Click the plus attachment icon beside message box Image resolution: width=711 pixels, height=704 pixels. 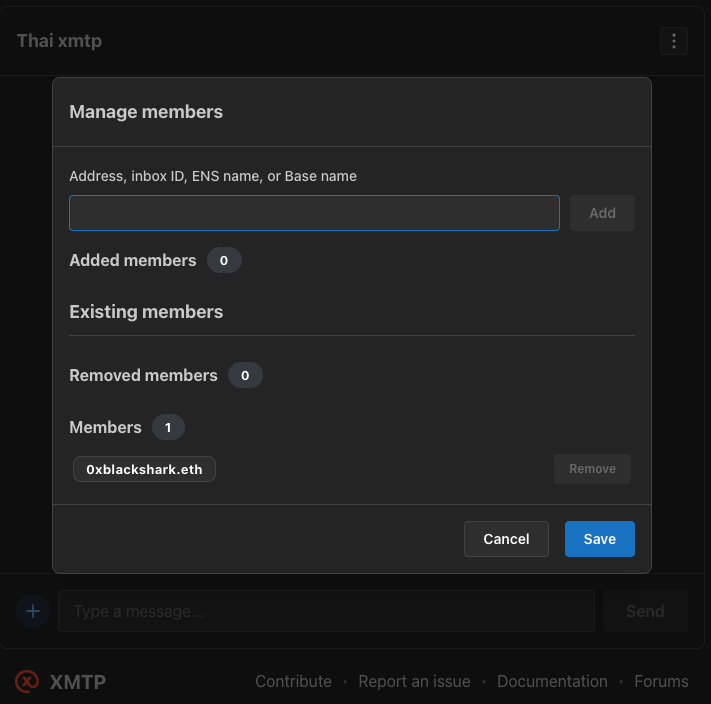(x=33, y=611)
